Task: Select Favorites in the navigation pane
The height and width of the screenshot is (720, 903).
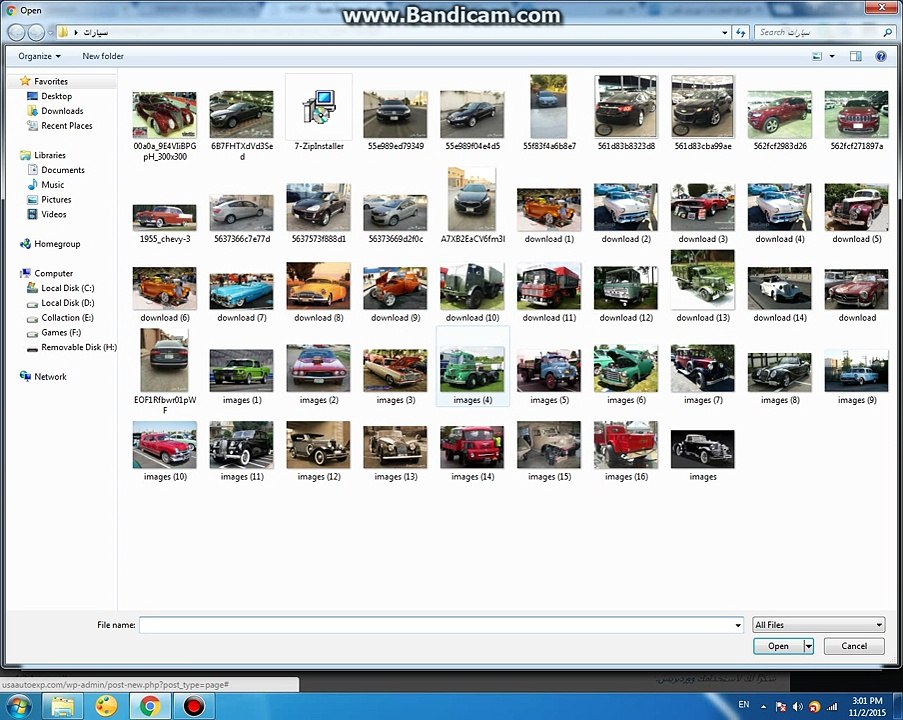Action: pos(51,81)
